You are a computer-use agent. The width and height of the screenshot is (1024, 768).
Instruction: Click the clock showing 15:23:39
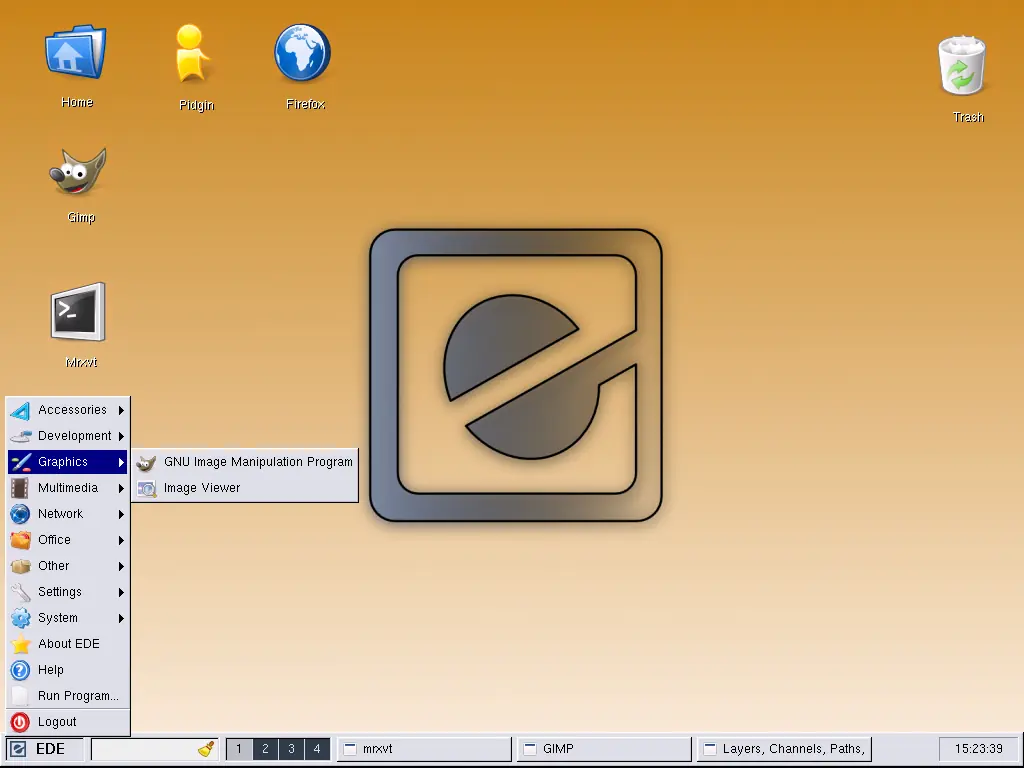978,749
